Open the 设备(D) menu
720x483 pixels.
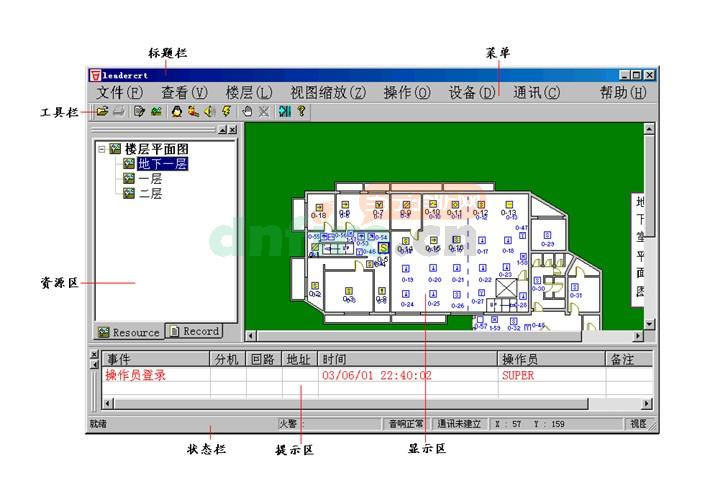471,93
